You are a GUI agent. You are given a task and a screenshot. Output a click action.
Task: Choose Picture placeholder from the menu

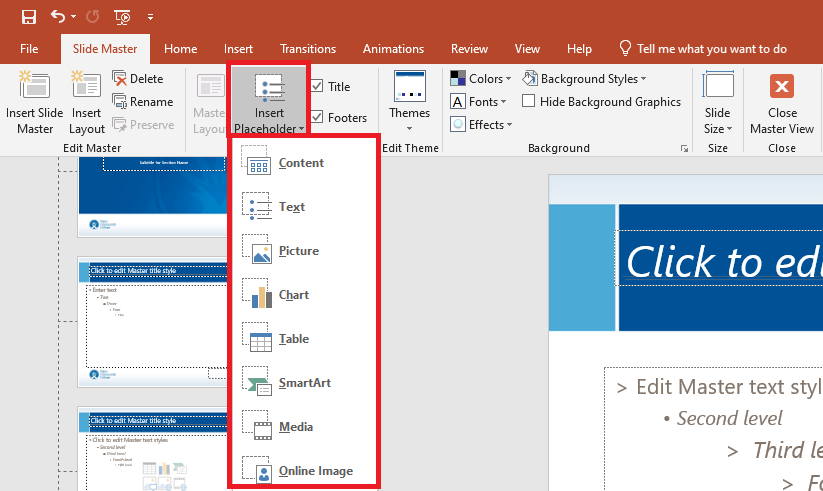(x=303, y=251)
